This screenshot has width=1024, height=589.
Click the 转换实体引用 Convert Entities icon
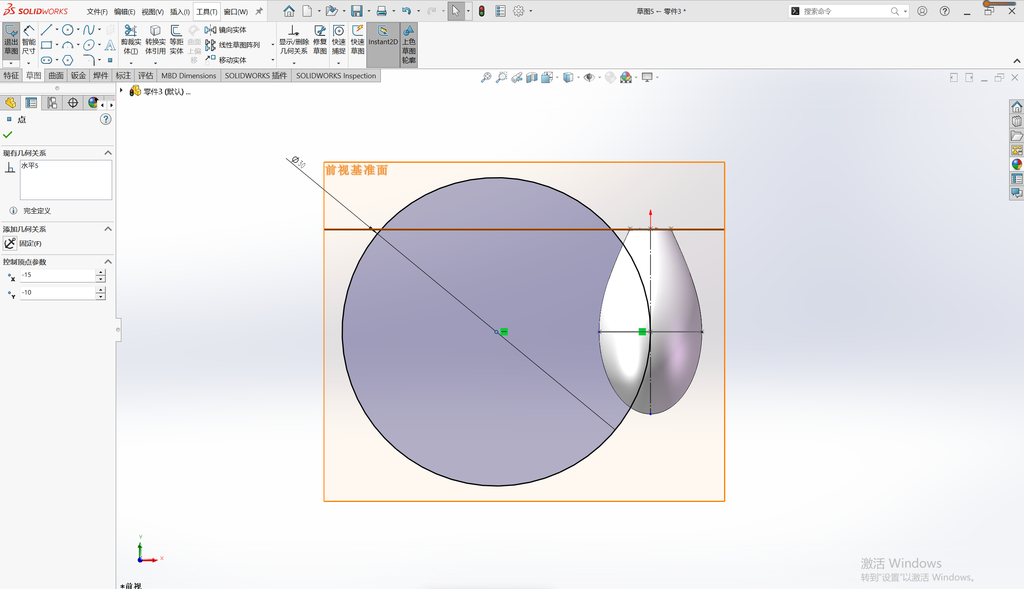pos(155,40)
